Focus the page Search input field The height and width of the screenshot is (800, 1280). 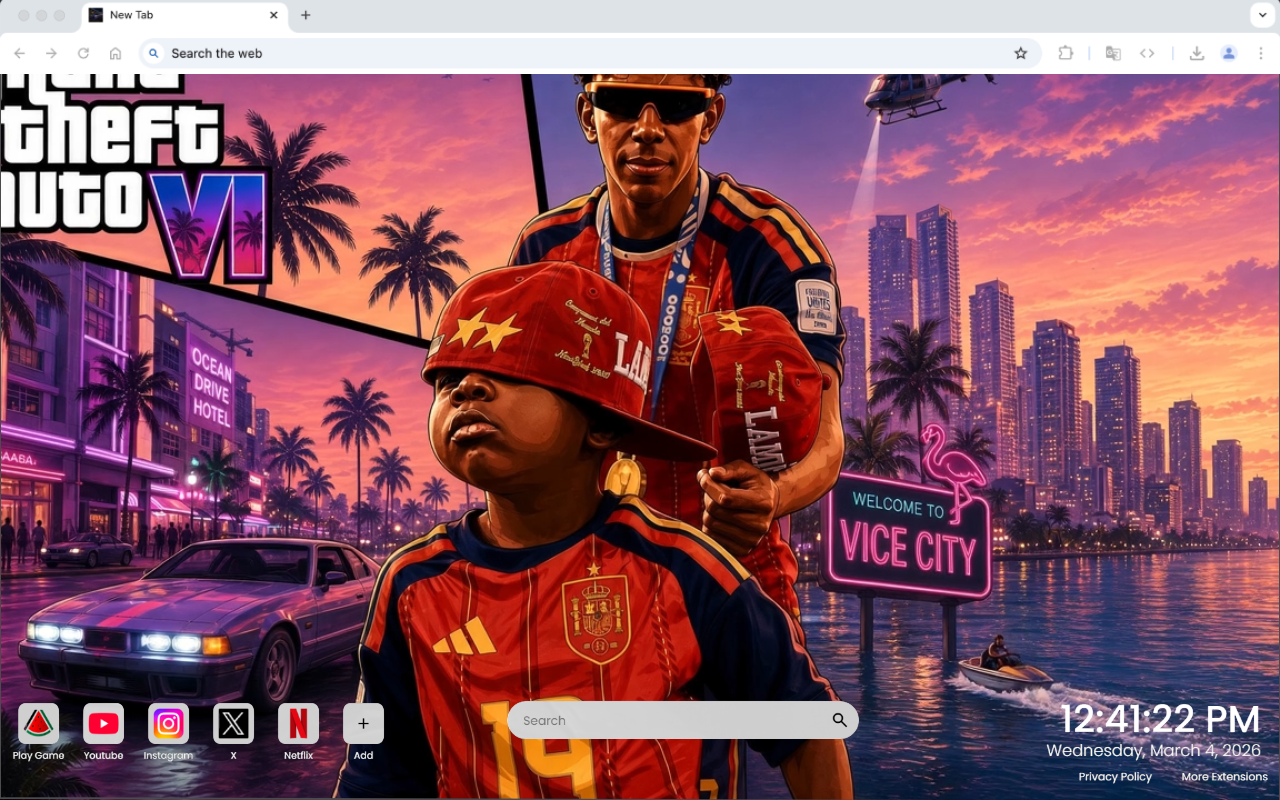[x=682, y=720]
